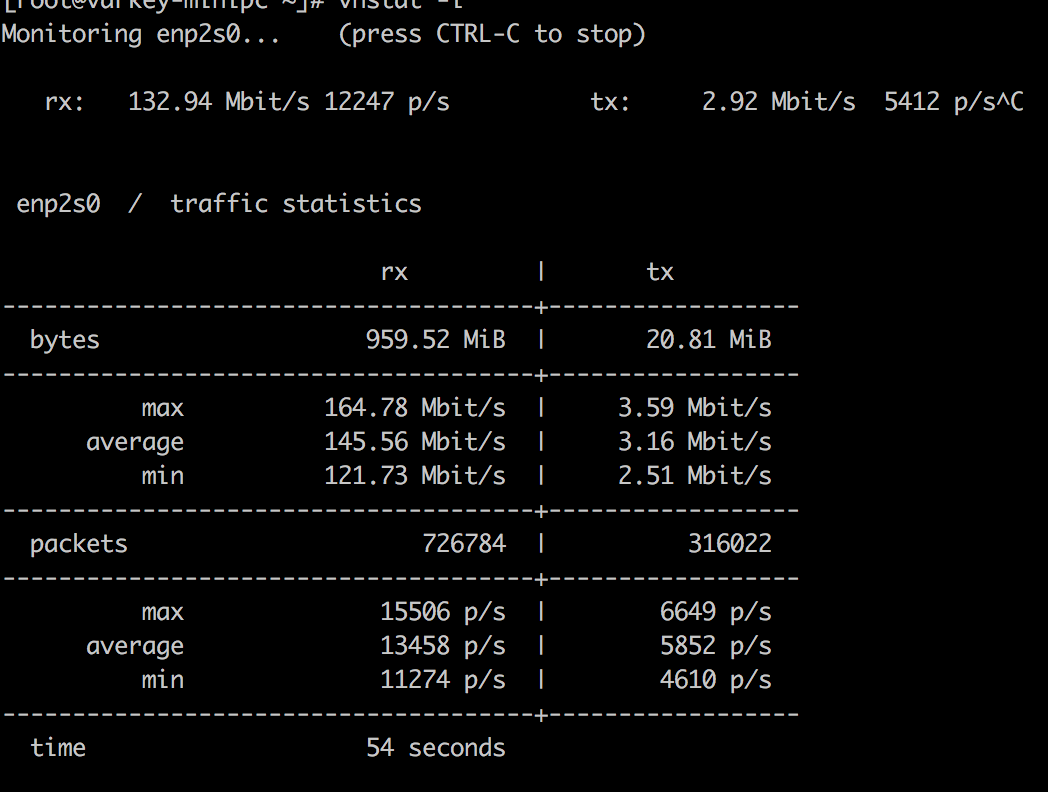Click the max rx 15506 p/s value
The width and height of the screenshot is (1048, 792).
click(442, 612)
